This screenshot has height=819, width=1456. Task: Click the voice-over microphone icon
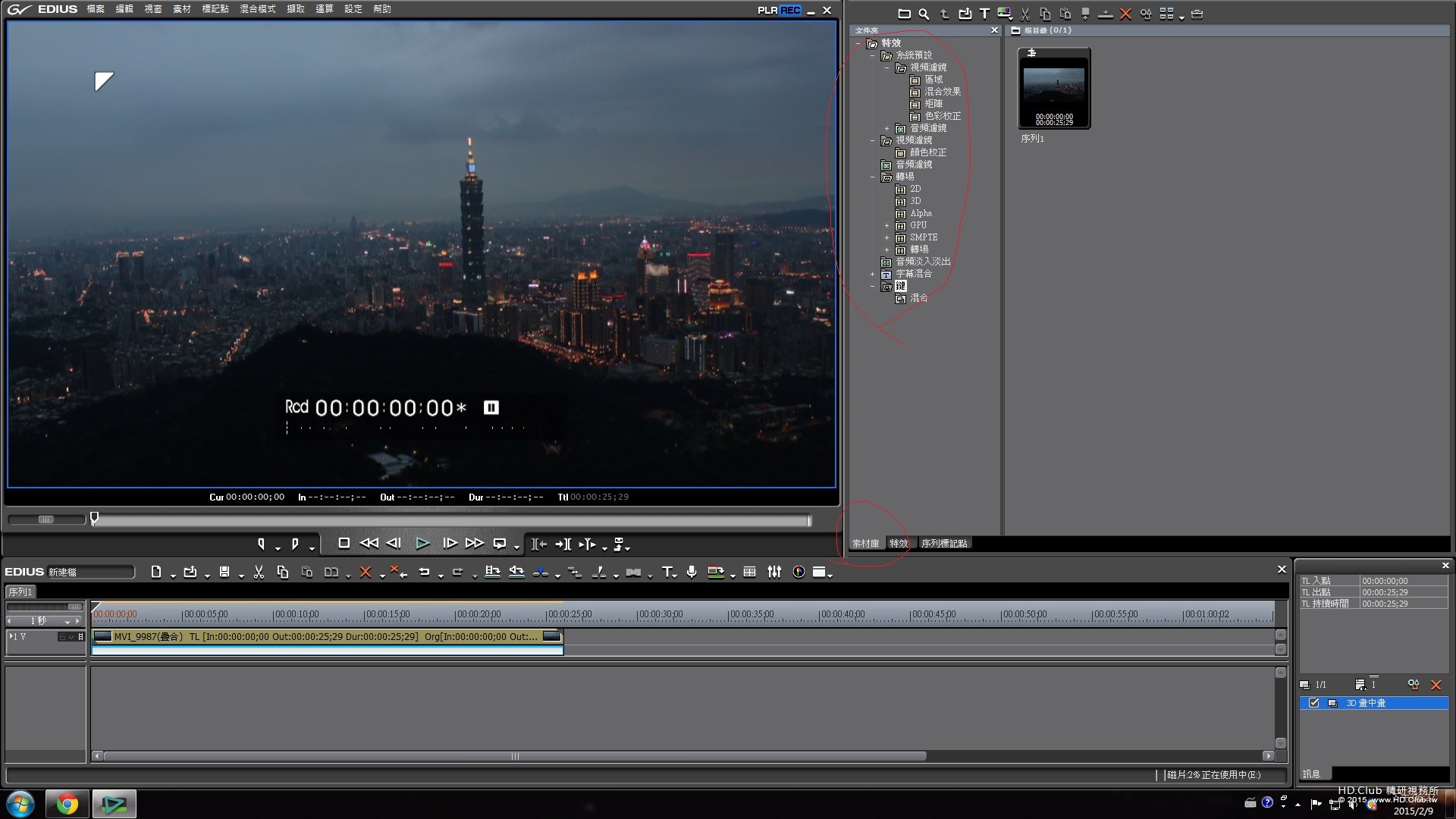click(692, 573)
